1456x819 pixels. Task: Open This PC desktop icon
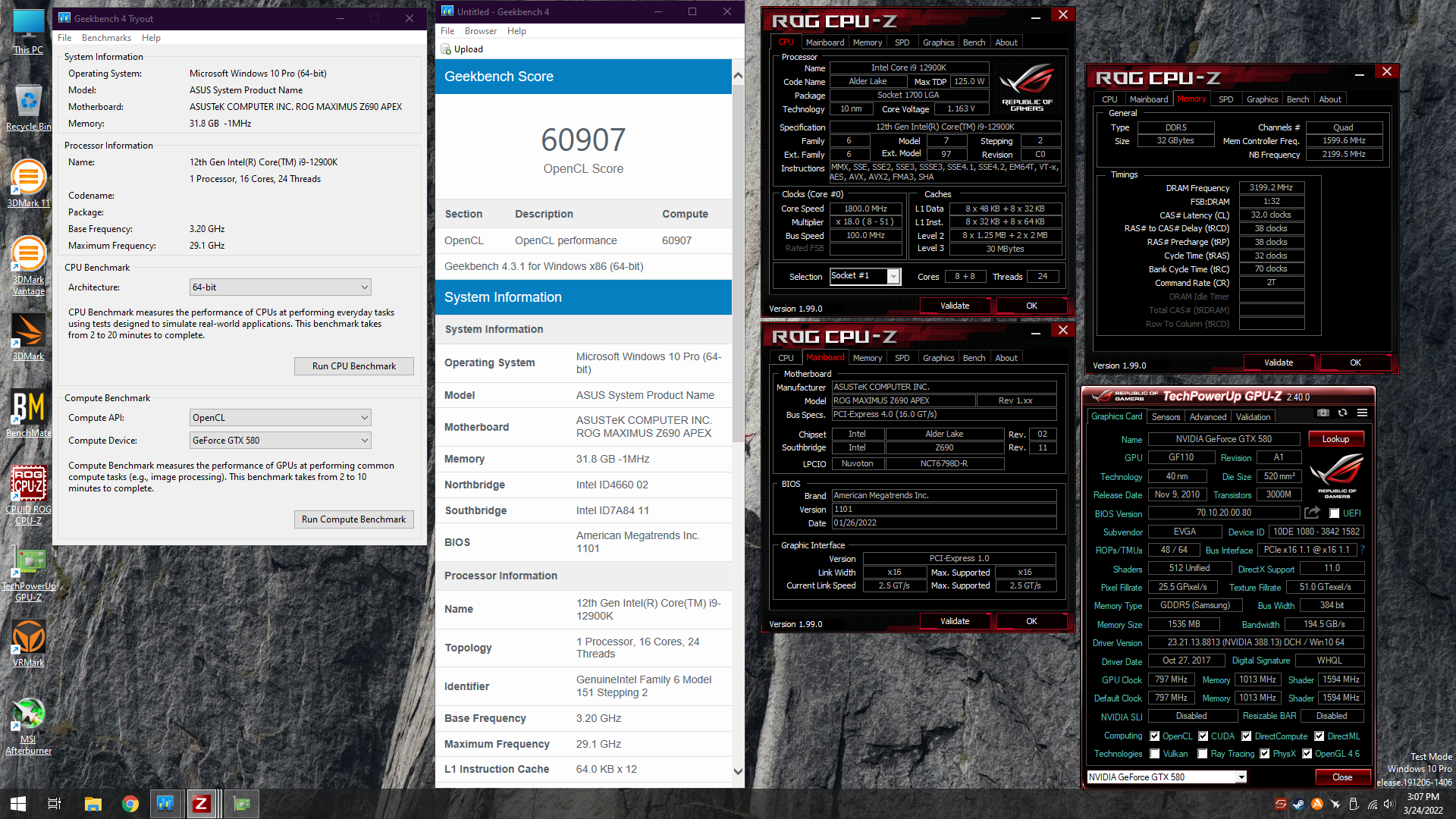click(28, 32)
